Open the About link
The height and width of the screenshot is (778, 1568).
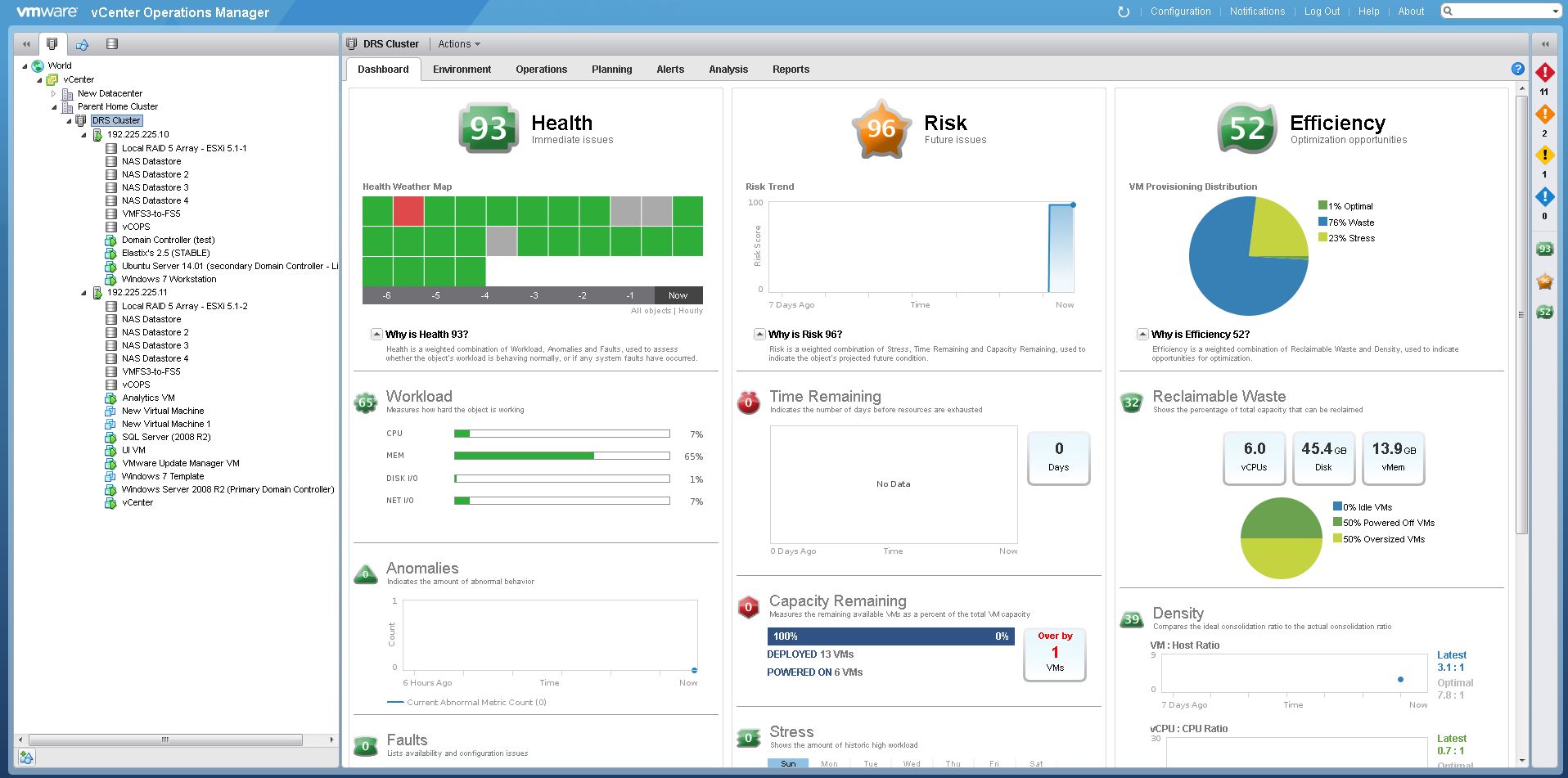pos(1411,11)
